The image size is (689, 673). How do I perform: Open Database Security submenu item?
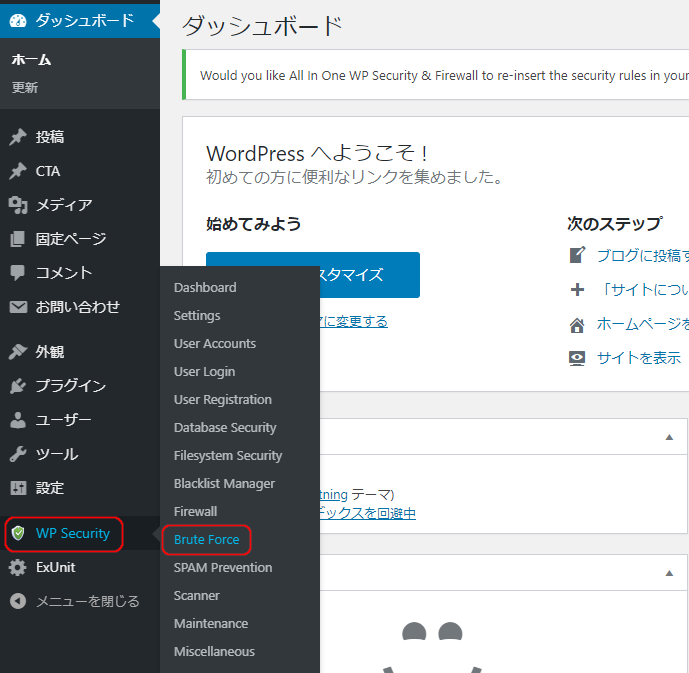[225, 427]
